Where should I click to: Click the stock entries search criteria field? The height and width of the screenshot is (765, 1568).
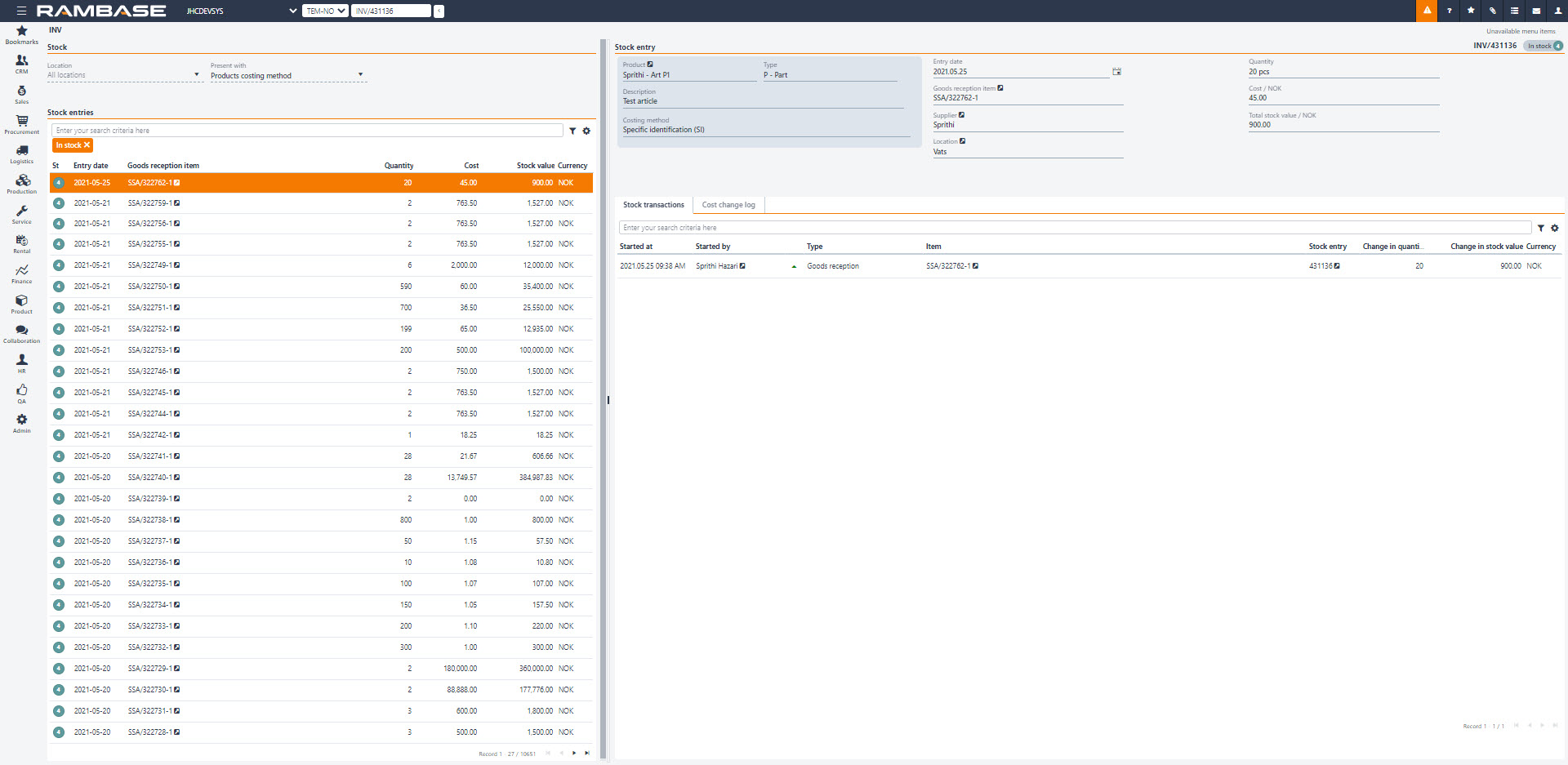(x=307, y=131)
